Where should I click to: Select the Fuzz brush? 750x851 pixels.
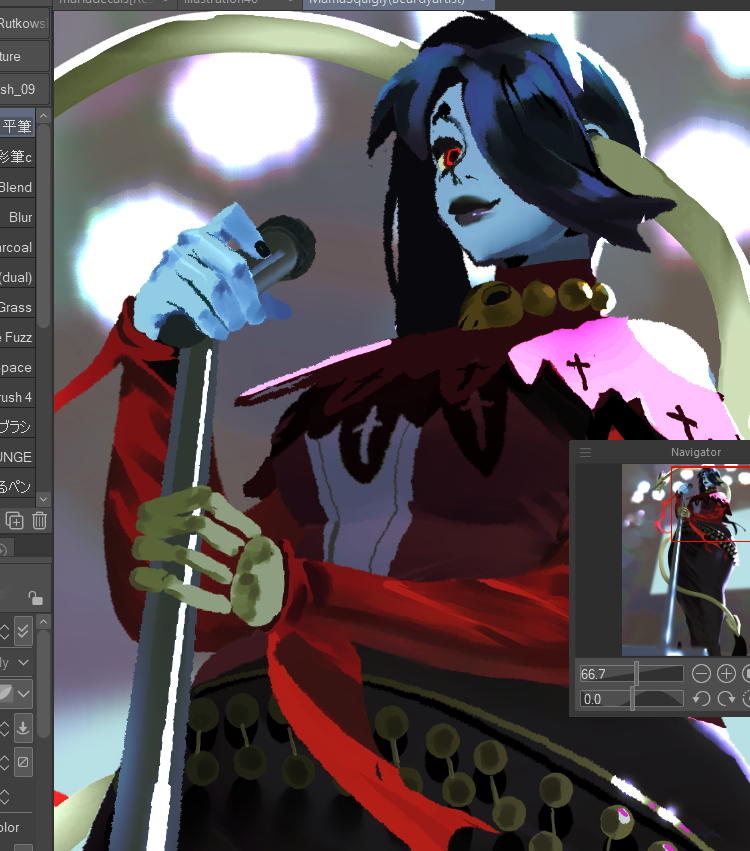click(17, 337)
